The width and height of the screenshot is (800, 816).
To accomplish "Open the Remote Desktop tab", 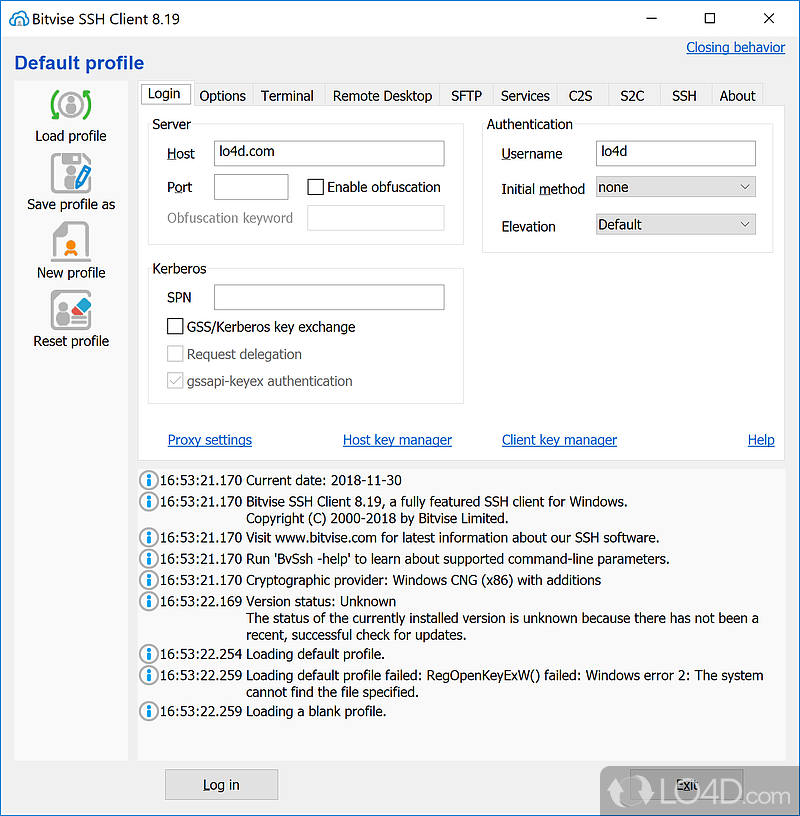I will point(383,96).
